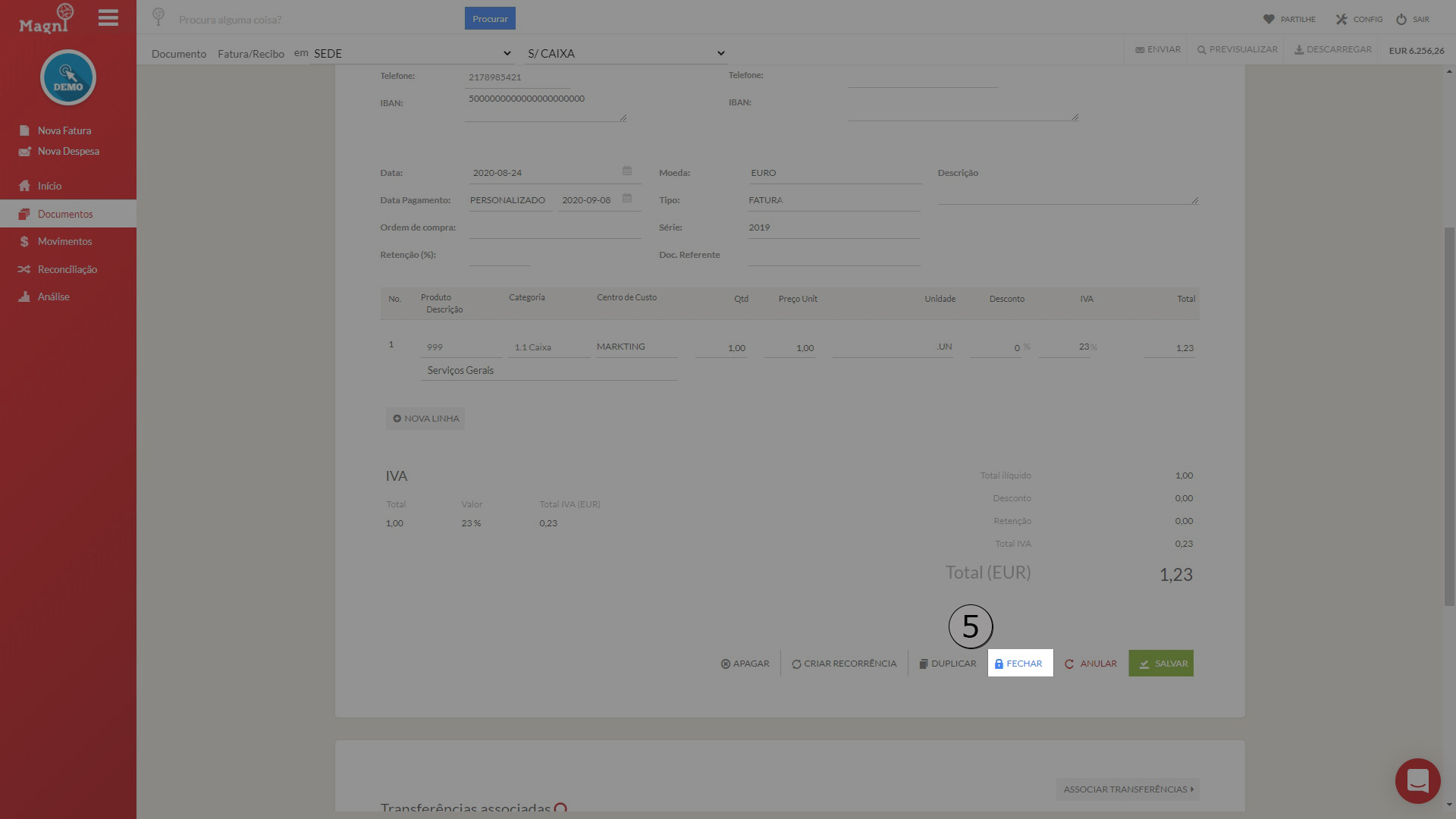The height and width of the screenshot is (819, 1456).
Task: Click the DUPLICAR button
Action: 948,664
